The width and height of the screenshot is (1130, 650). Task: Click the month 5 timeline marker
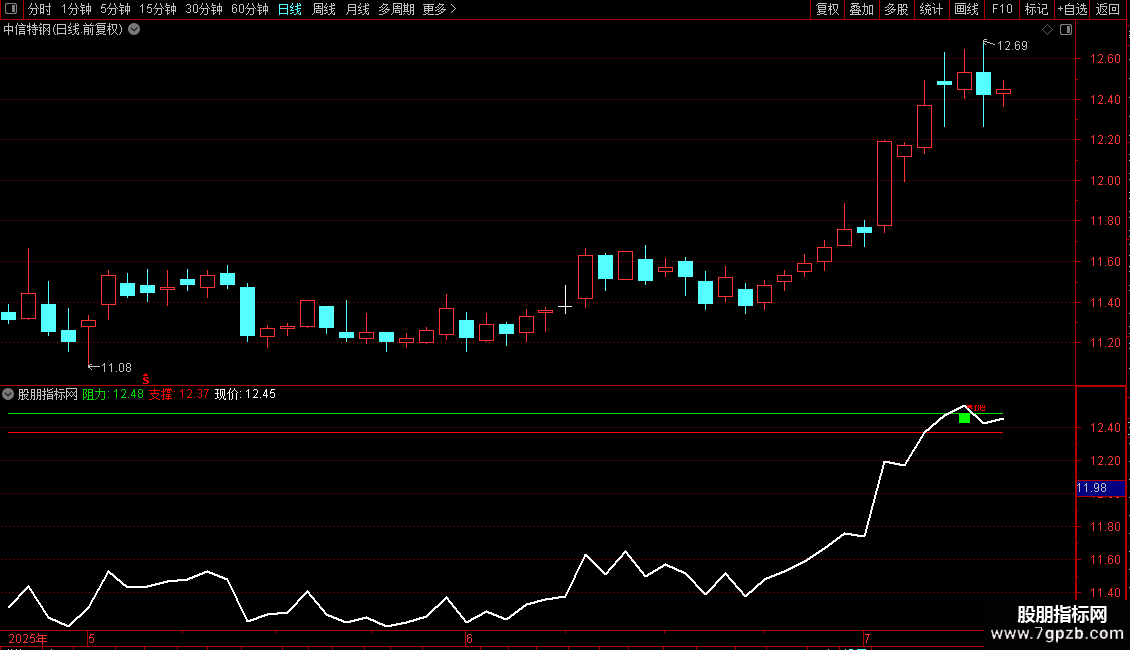(x=92, y=638)
